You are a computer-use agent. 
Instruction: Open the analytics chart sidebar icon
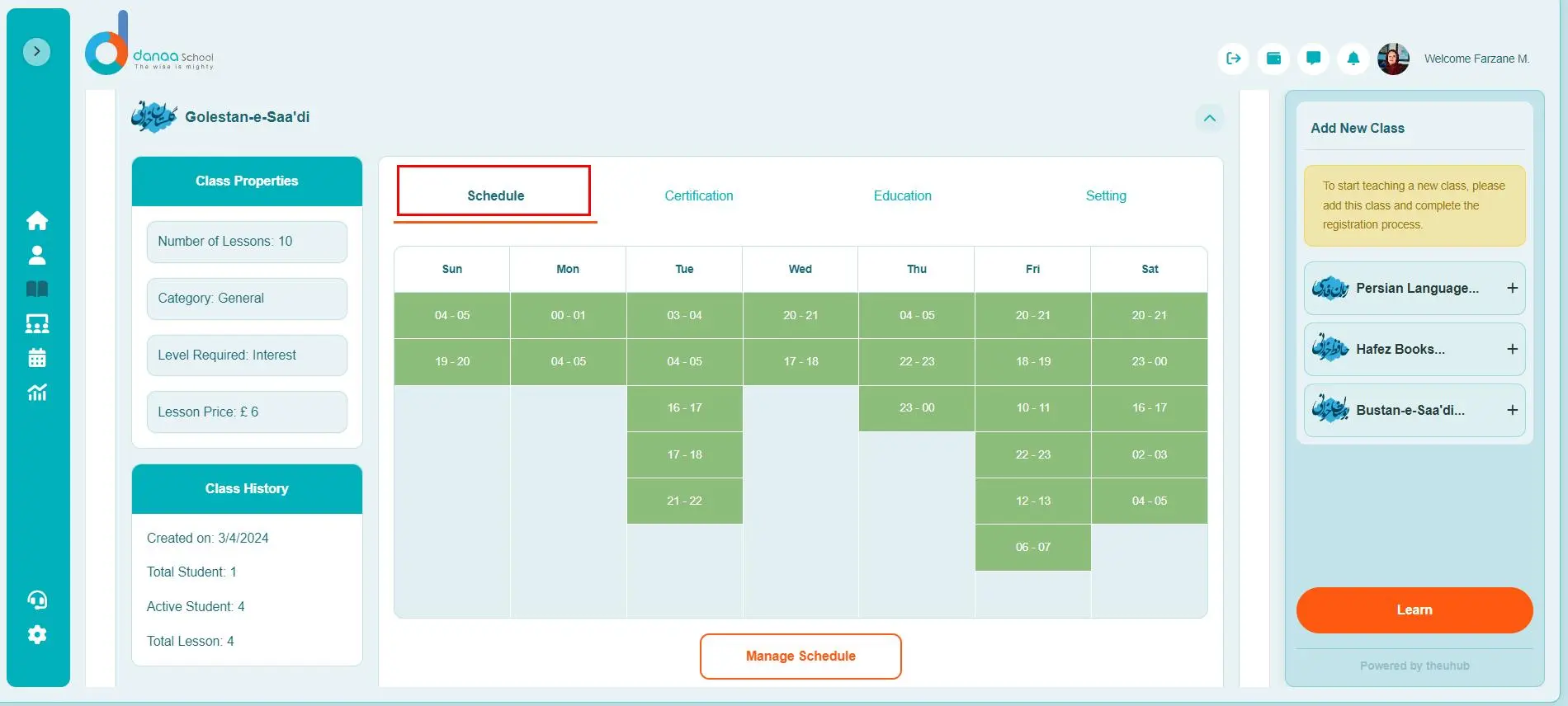(x=37, y=393)
